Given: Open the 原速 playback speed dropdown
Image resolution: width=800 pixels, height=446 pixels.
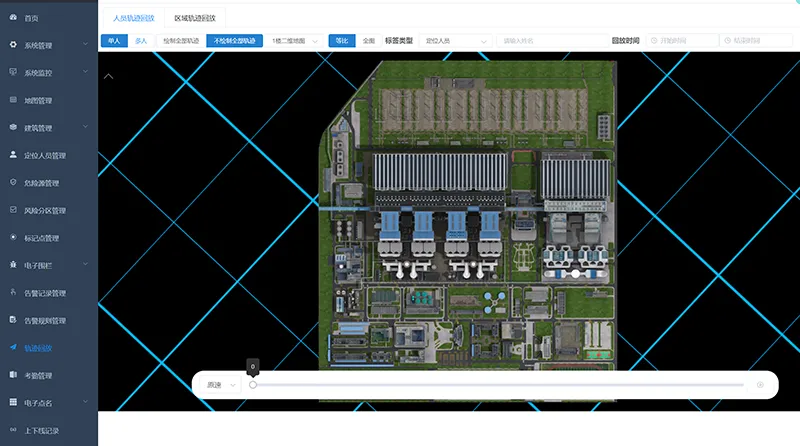Looking at the screenshot, I should [220, 385].
